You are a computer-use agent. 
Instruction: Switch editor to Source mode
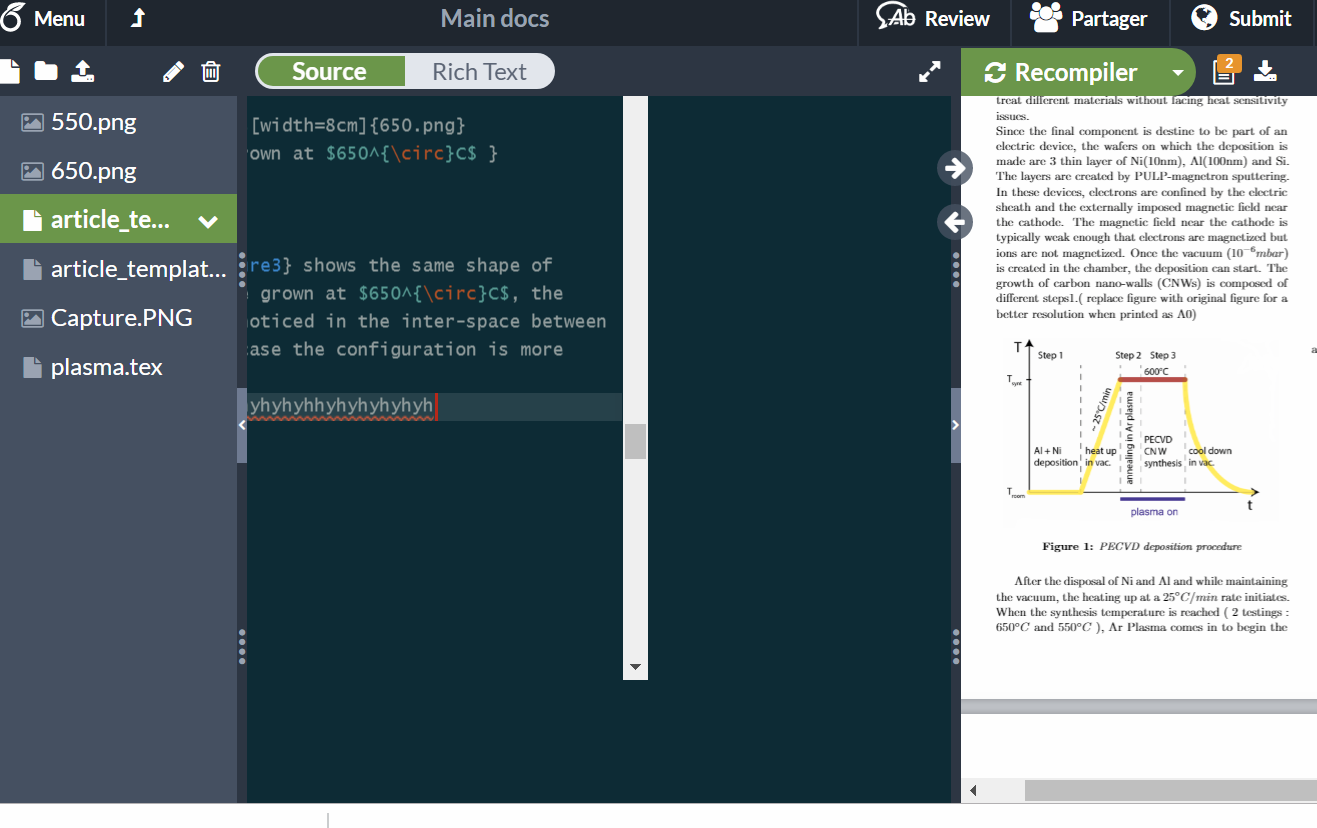[330, 72]
